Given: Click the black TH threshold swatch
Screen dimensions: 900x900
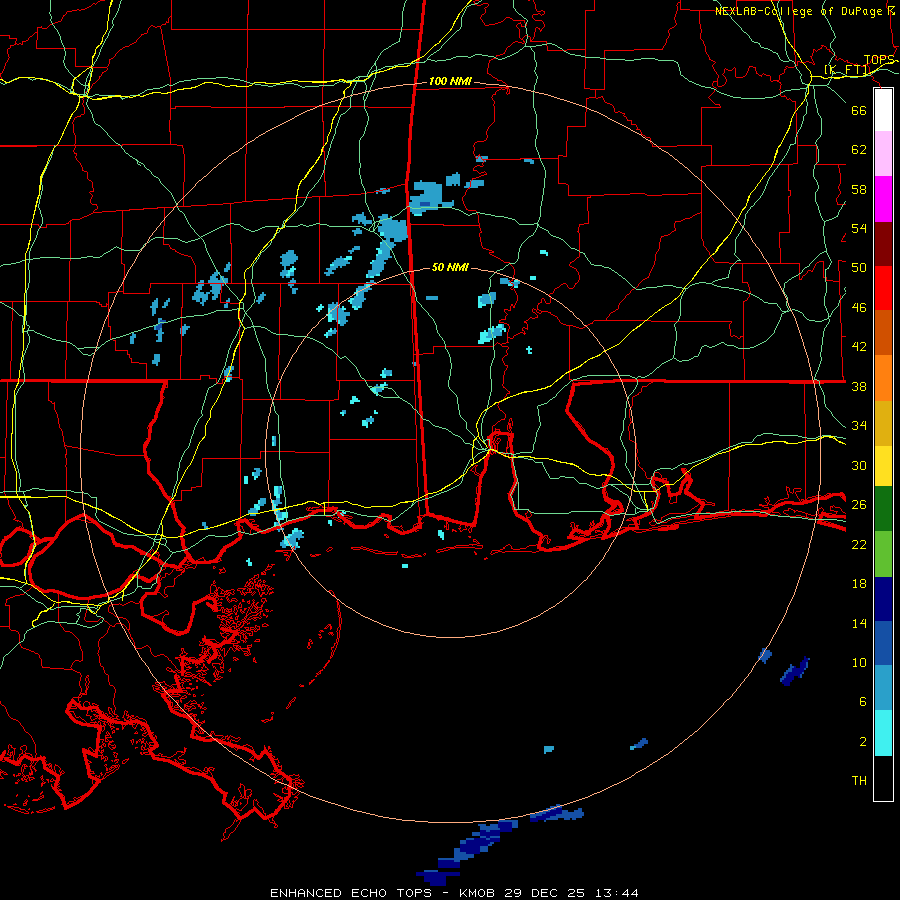Looking at the screenshot, I should pyautogui.click(x=883, y=778).
